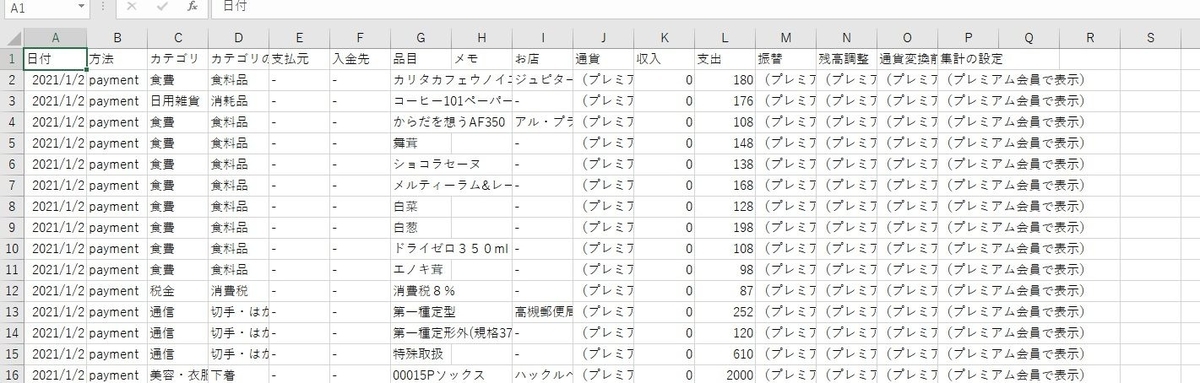Click the 白菜 item cell
Screen dimensions: 1200x383
coord(421,206)
